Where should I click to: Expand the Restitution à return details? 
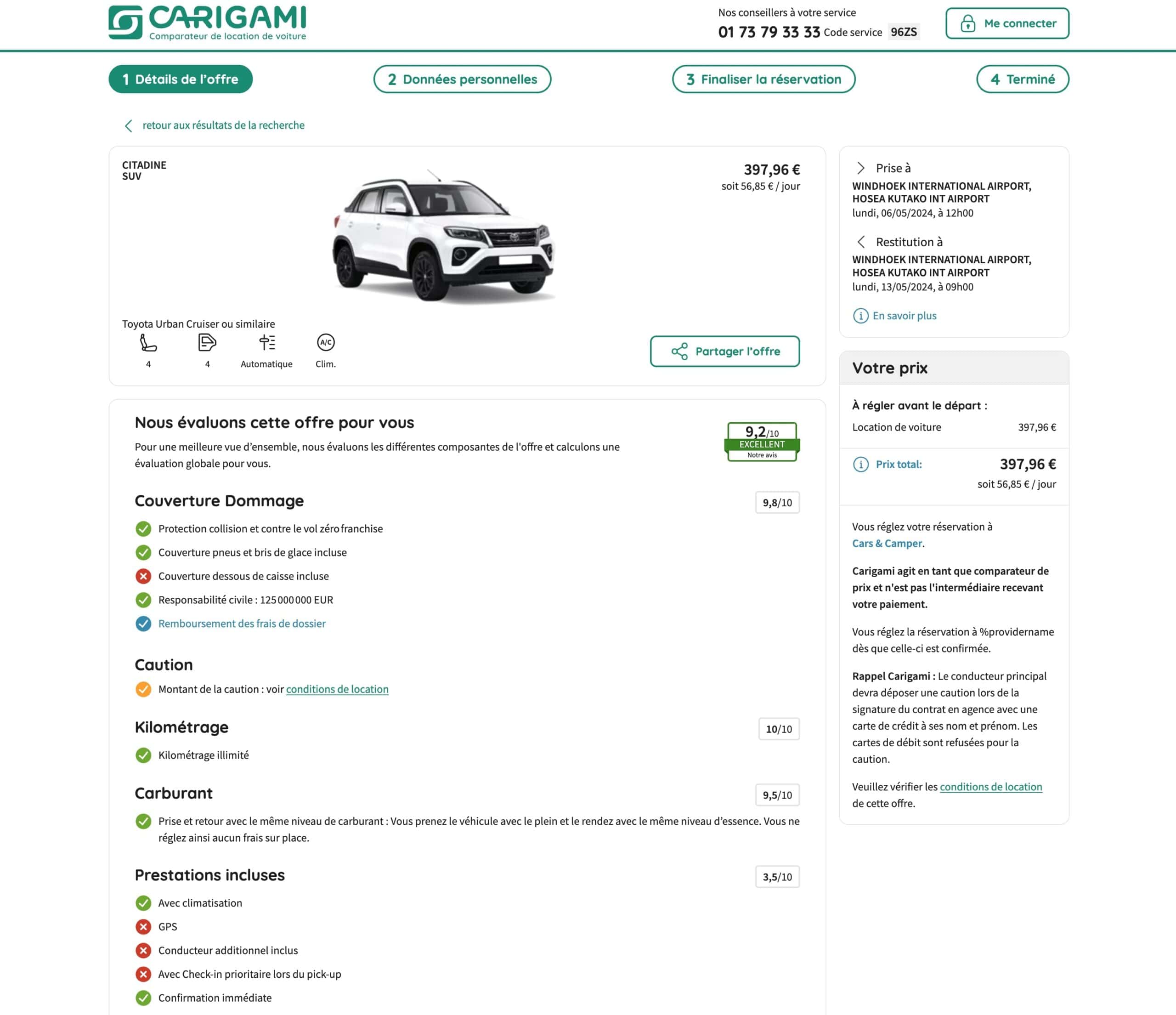[x=861, y=242]
